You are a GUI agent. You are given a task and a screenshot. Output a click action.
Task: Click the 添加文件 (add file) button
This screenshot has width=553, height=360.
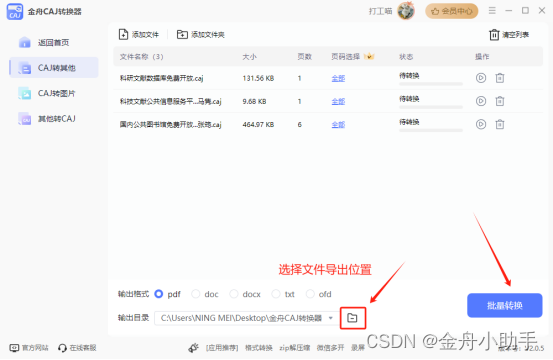[x=139, y=35]
